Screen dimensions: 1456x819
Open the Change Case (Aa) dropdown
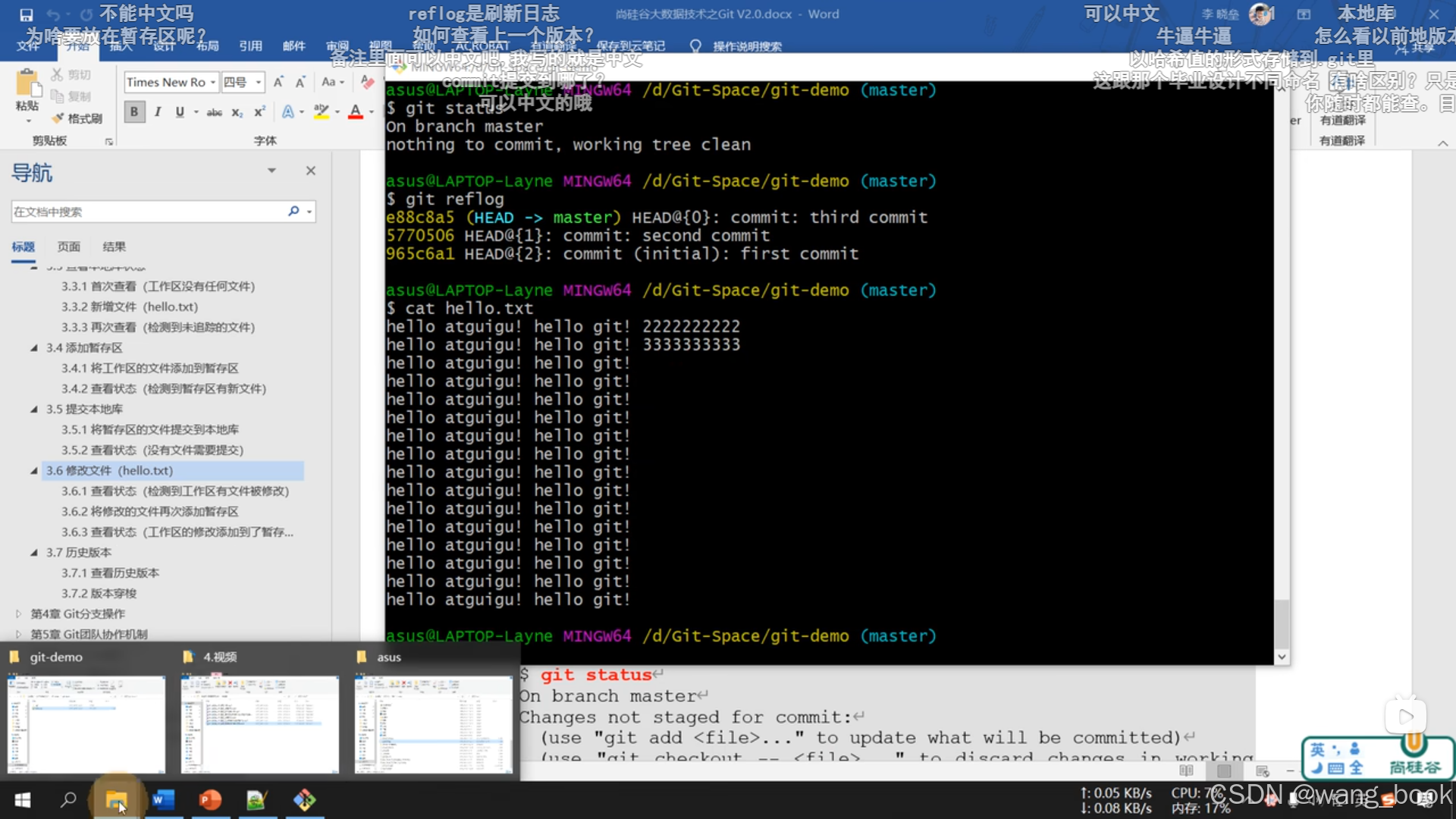pos(333,82)
